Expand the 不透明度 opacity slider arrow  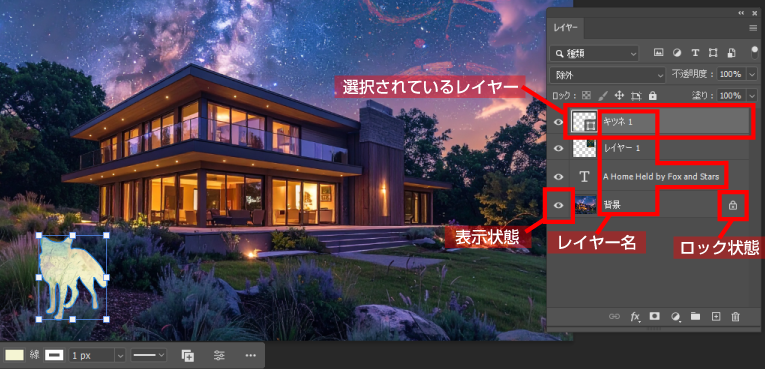tap(751, 75)
